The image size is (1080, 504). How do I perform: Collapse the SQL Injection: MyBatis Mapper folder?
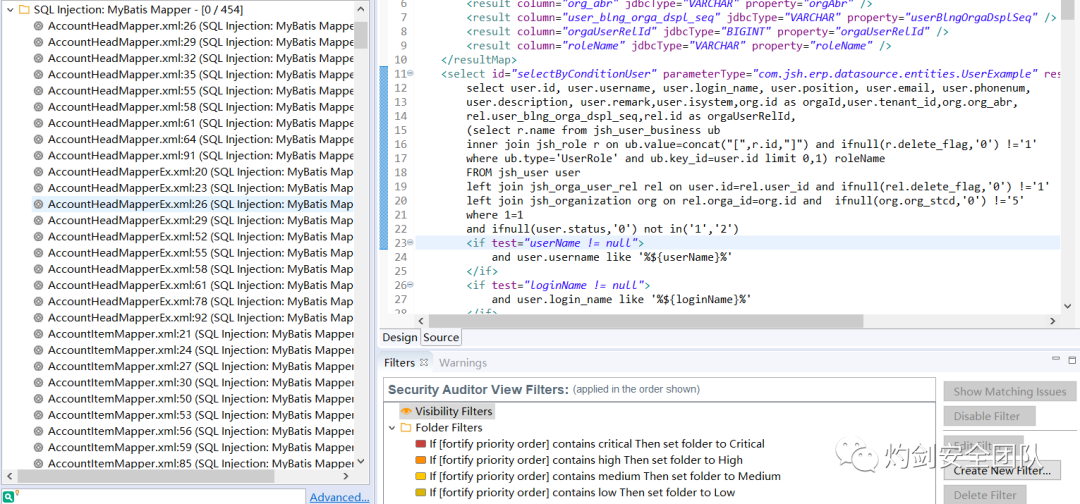(x=10, y=10)
